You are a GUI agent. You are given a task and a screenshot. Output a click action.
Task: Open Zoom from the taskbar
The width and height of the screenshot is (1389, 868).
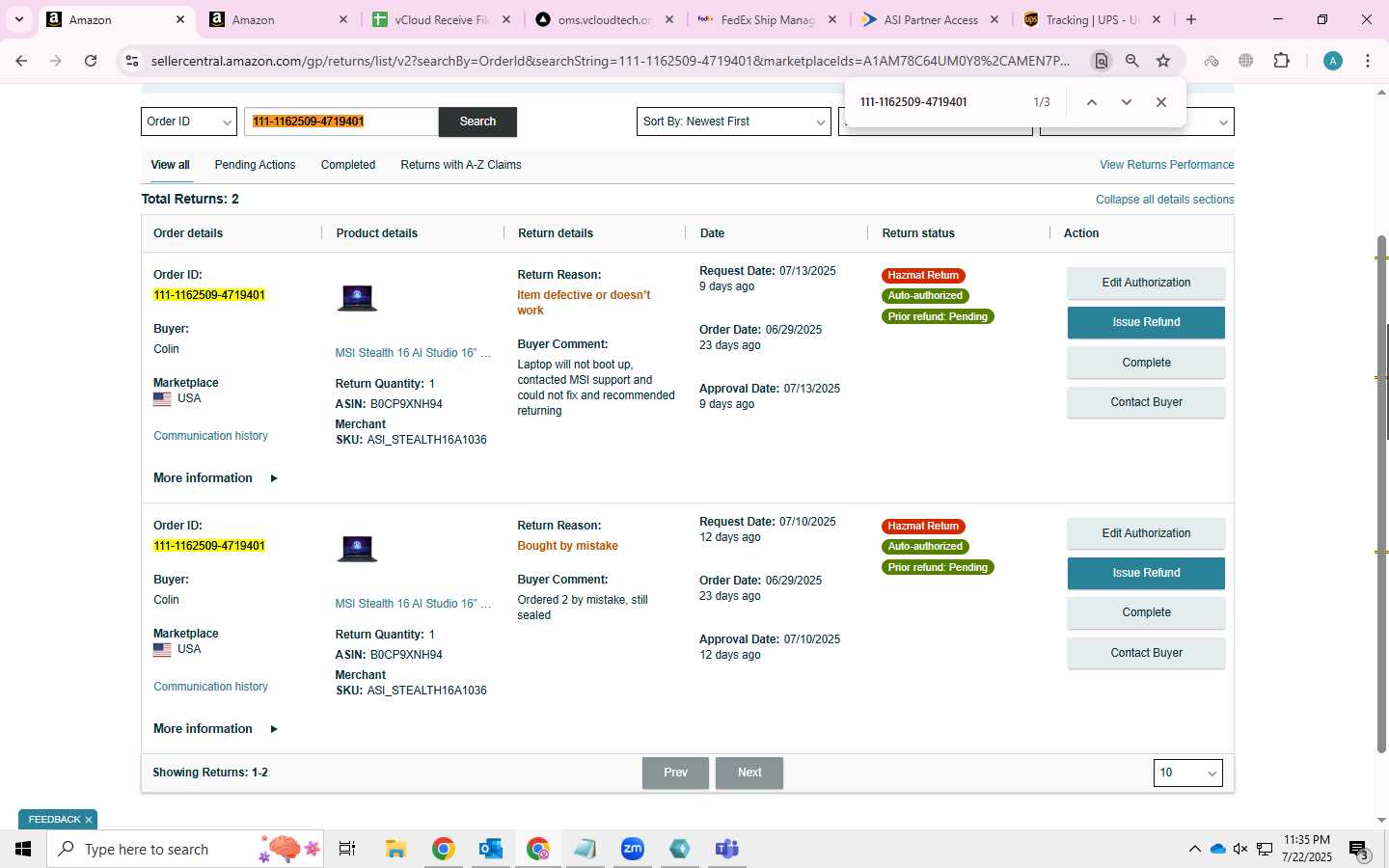(x=632, y=849)
